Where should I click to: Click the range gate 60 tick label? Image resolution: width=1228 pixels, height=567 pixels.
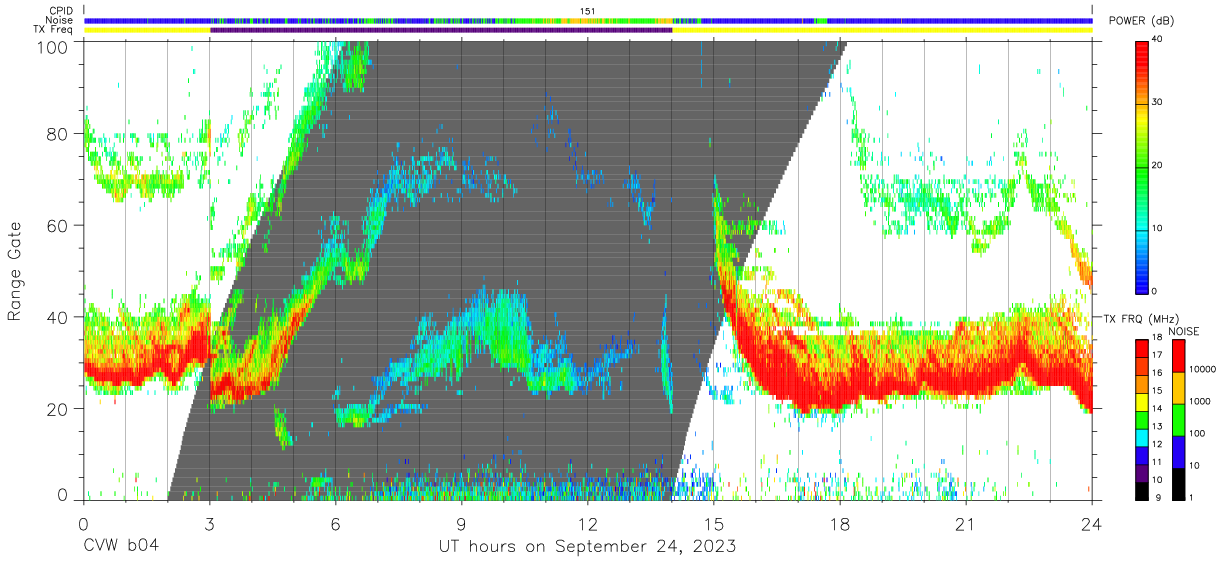[x=57, y=225]
